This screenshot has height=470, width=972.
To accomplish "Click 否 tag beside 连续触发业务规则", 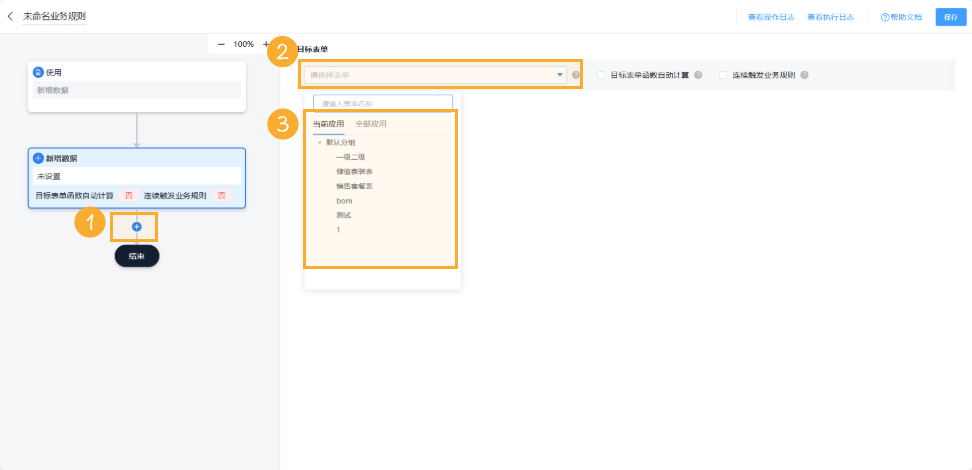I will (x=221, y=195).
